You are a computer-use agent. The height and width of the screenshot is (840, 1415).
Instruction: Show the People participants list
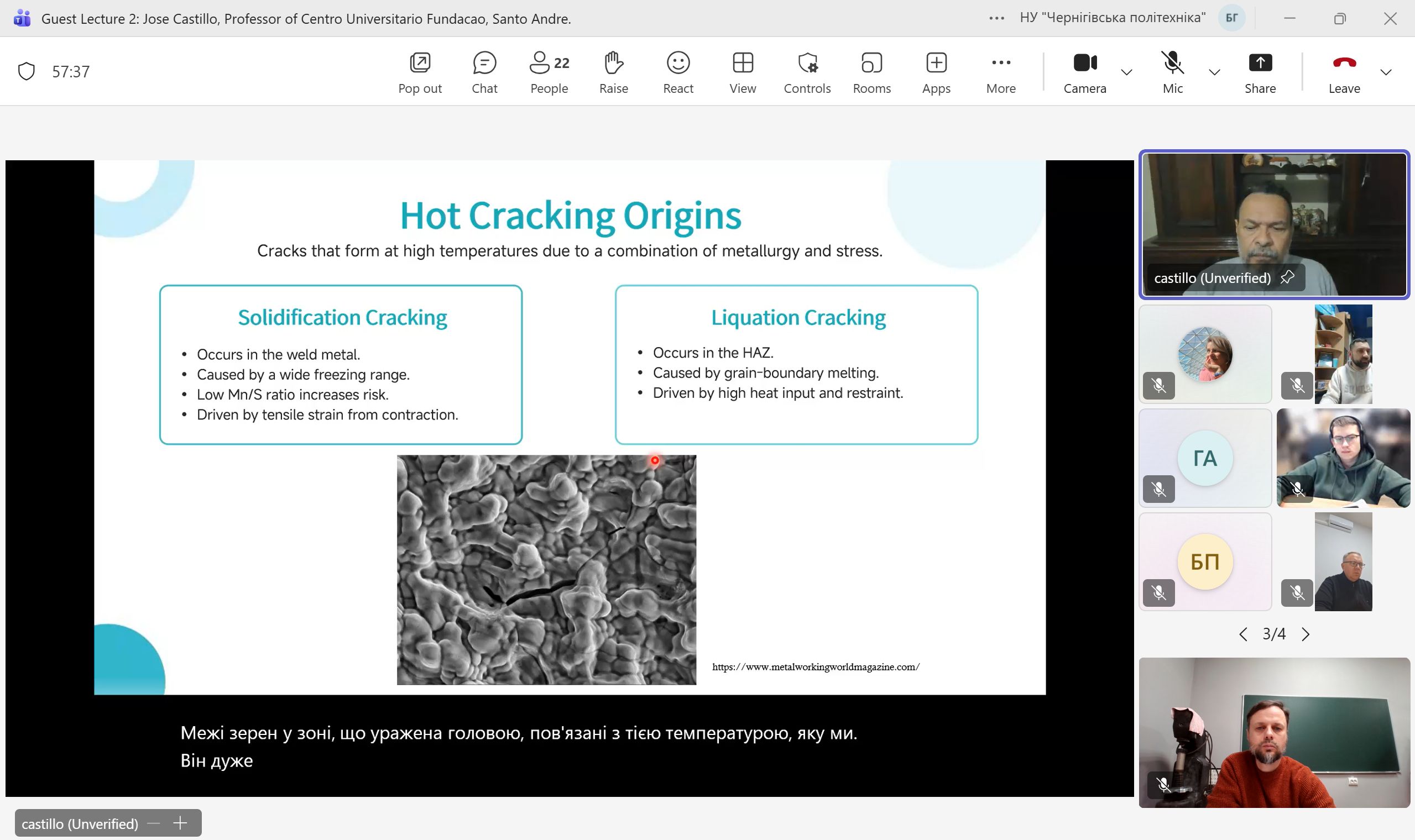click(x=549, y=72)
